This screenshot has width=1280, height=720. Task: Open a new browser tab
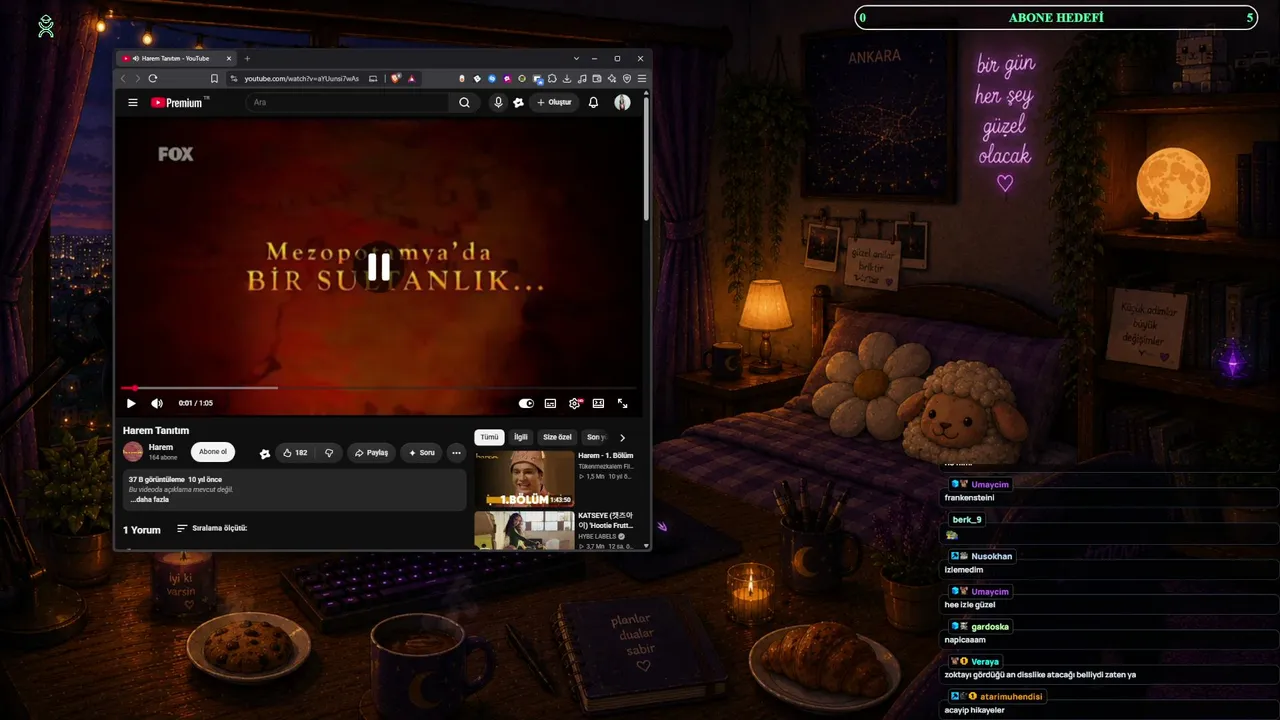pyautogui.click(x=247, y=59)
